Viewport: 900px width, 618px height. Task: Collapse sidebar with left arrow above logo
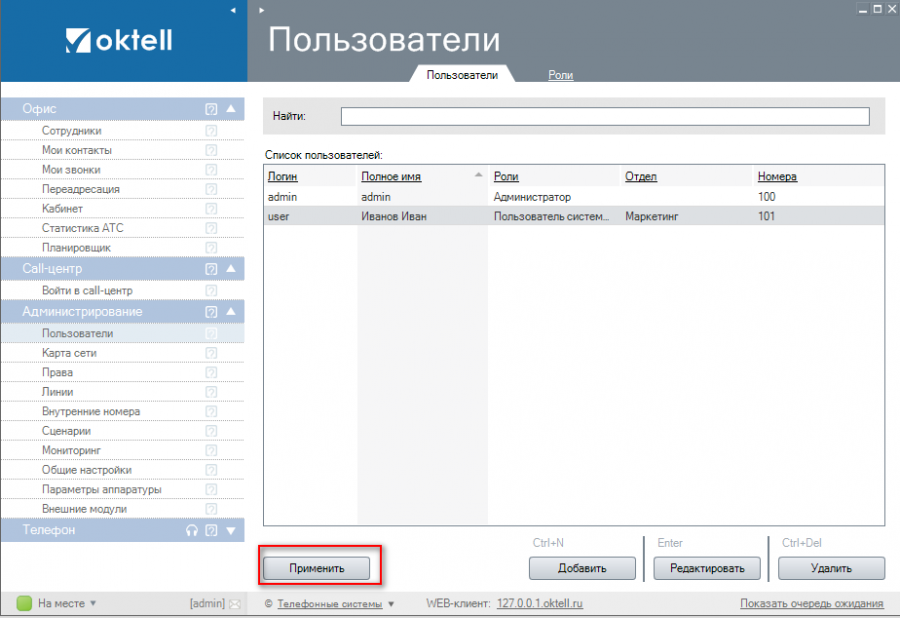233,10
